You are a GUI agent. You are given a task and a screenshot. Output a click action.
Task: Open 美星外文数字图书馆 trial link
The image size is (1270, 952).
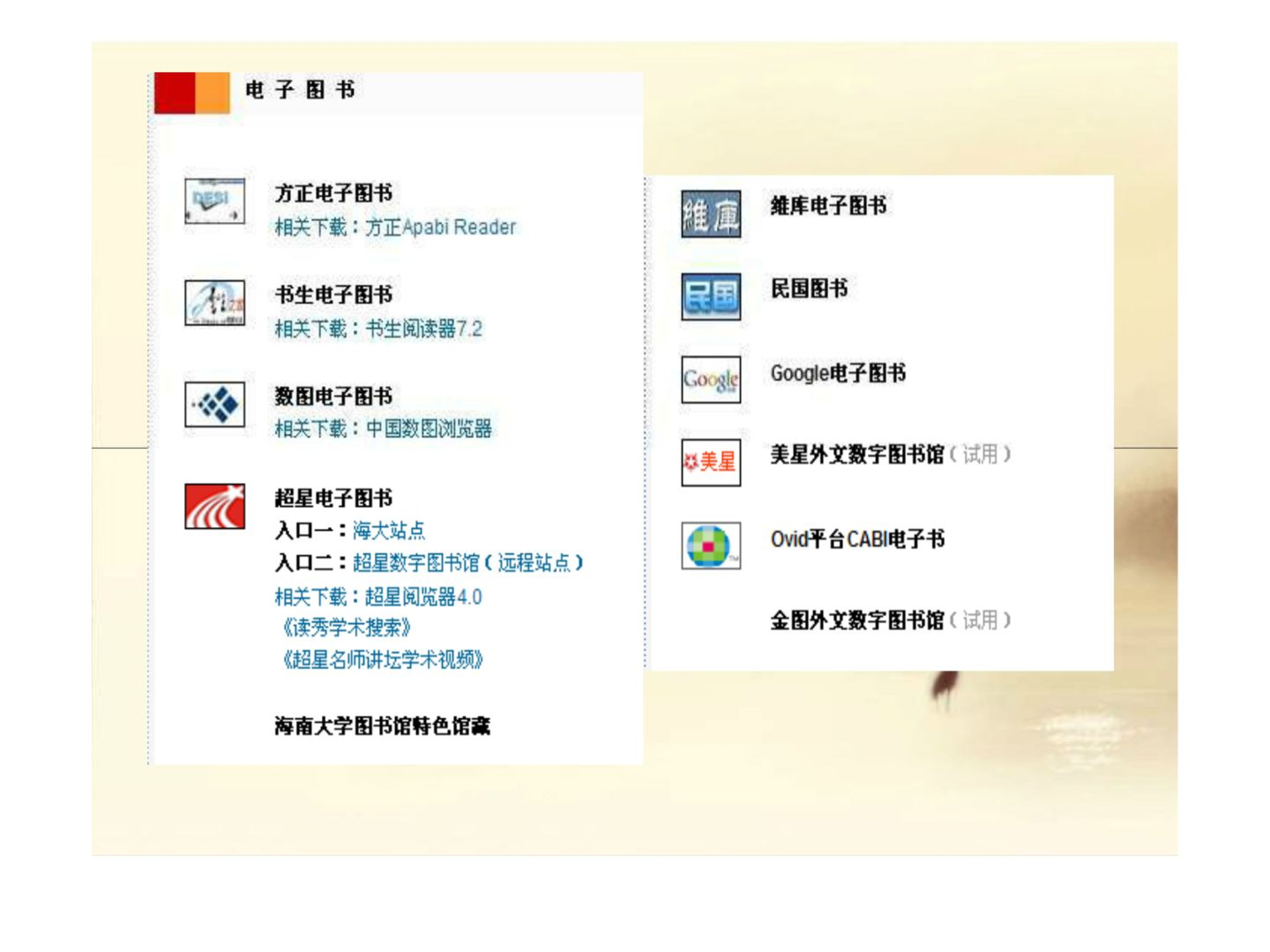[890, 454]
